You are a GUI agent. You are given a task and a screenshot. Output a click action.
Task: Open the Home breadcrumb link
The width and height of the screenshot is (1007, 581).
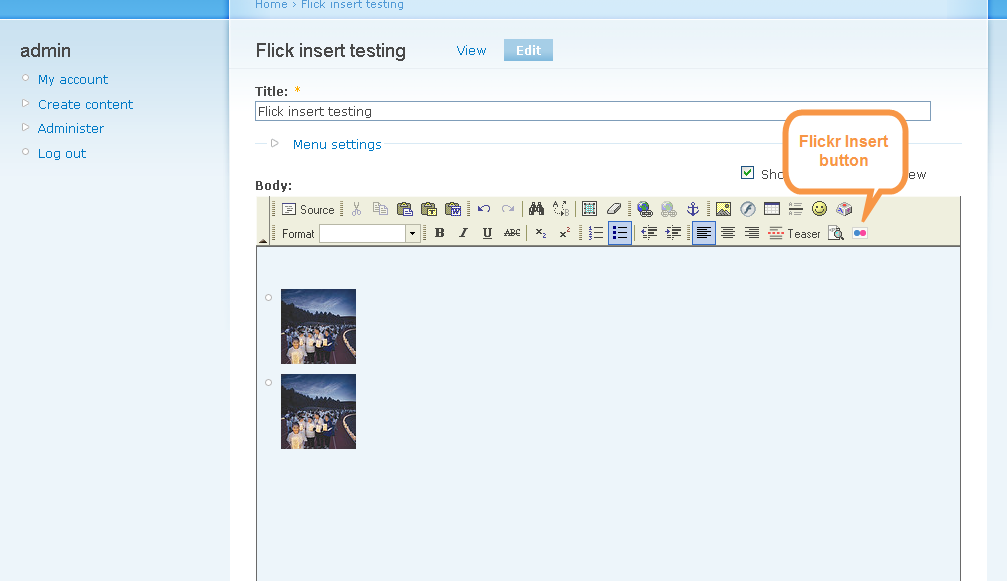click(x=270, y=5)
